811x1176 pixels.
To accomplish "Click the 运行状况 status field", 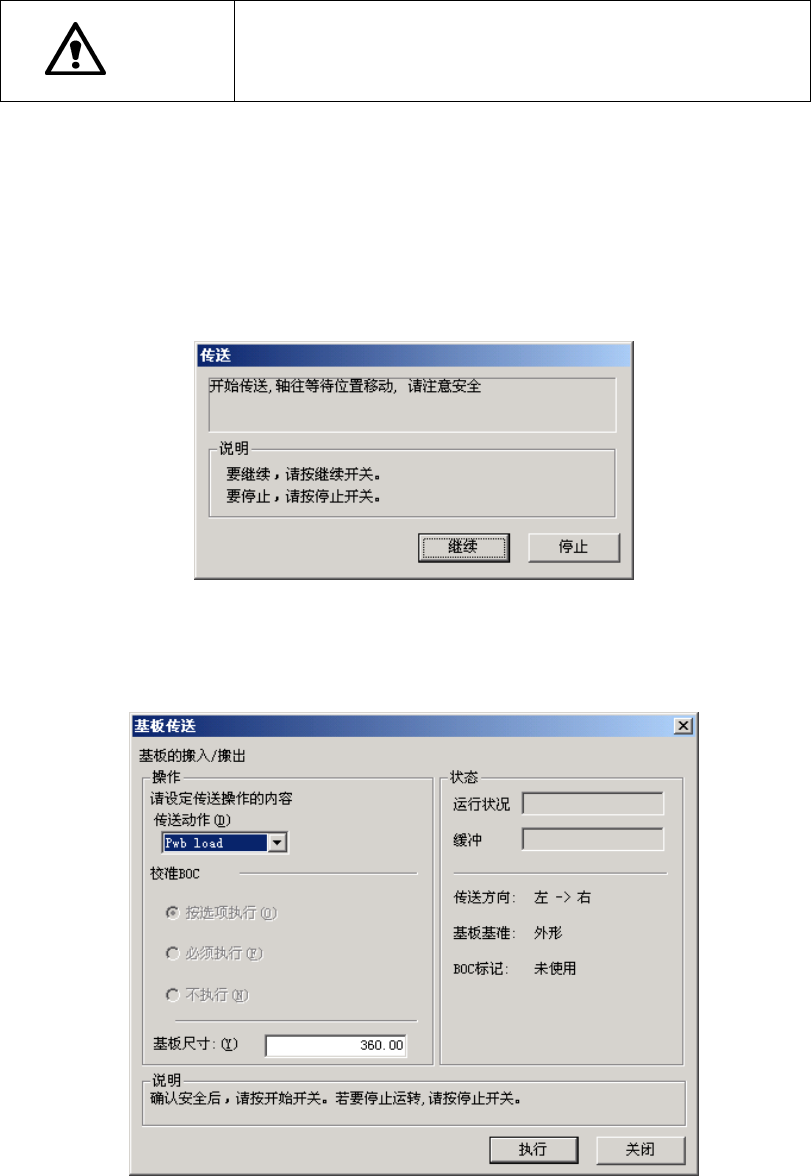I will (x=593, y=804).
